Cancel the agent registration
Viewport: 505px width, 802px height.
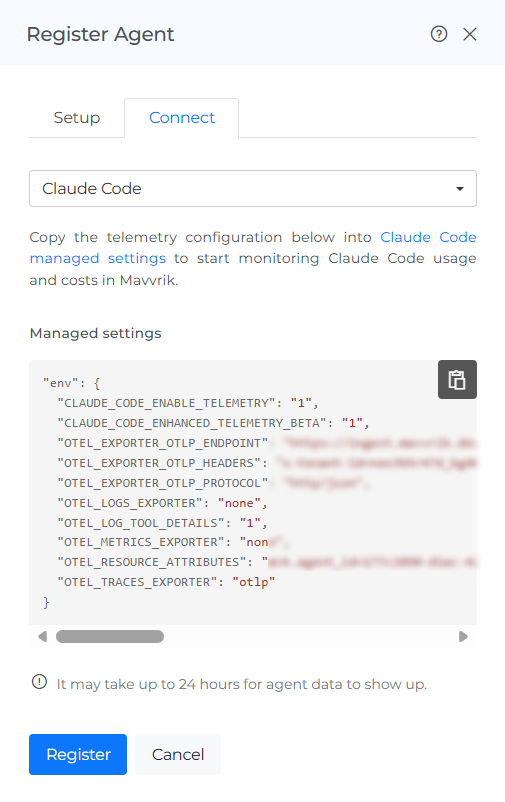[178, 754]
